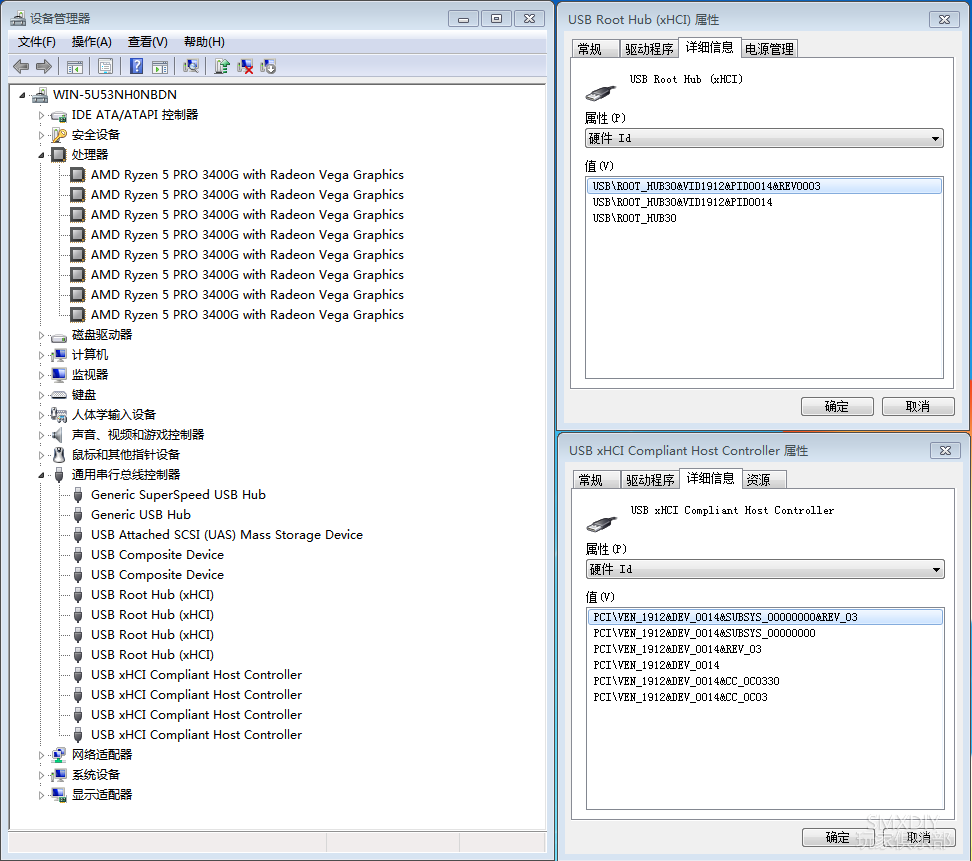Click the 安全设备 key icon
The height and width of the screenshot is (861, 972).
tap(59, 135)
